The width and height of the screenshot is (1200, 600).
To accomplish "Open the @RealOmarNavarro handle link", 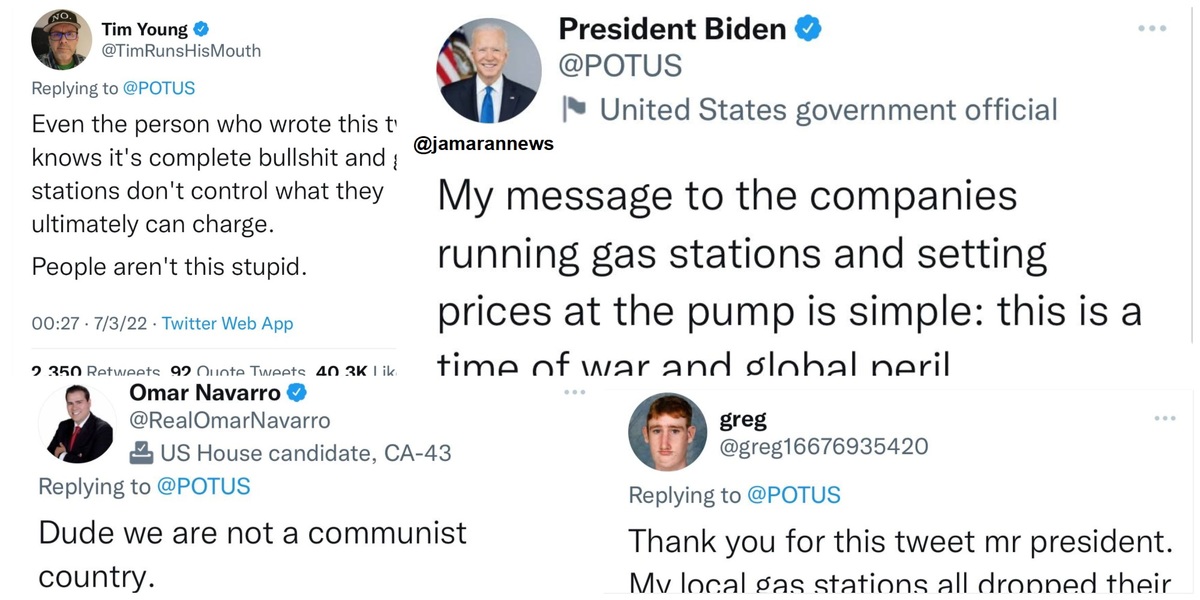I will 229,421.
